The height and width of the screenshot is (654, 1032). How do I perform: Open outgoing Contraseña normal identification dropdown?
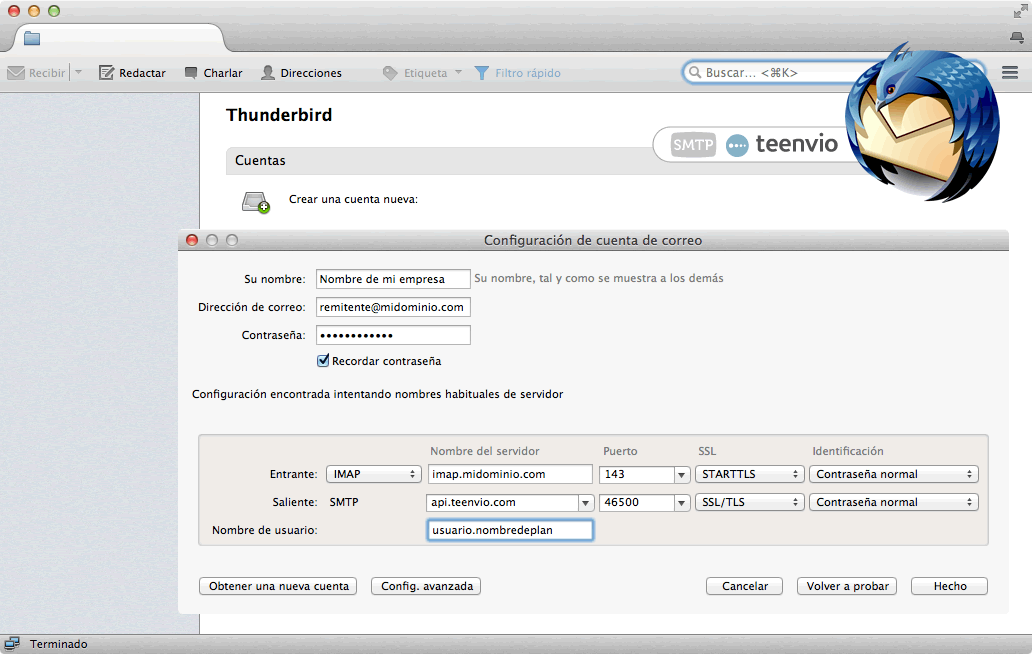pyautogui.click(x=893, y=503)
